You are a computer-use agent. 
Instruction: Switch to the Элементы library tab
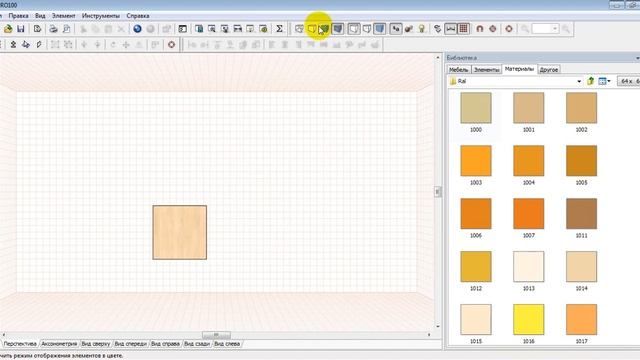pos(487,70)
